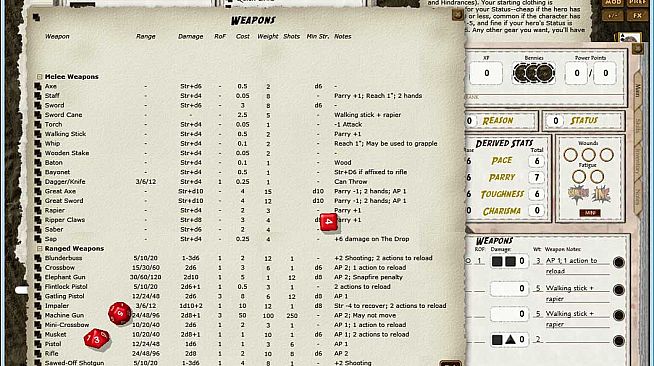Select radio button on first character weapon row
This screenshot has width=654, height=366.
click(468, 261)
